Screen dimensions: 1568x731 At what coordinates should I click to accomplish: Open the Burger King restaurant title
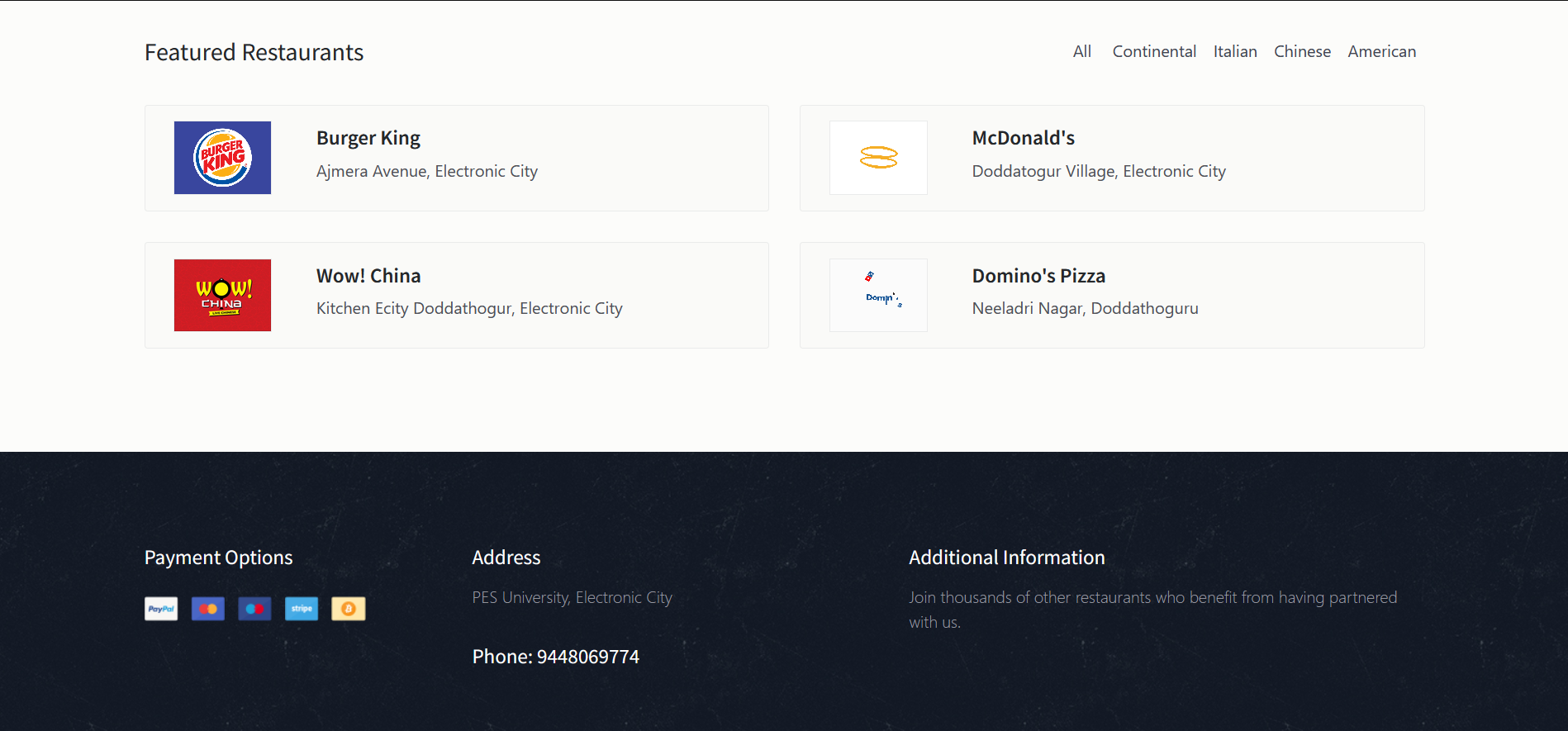tap(368, 138)
